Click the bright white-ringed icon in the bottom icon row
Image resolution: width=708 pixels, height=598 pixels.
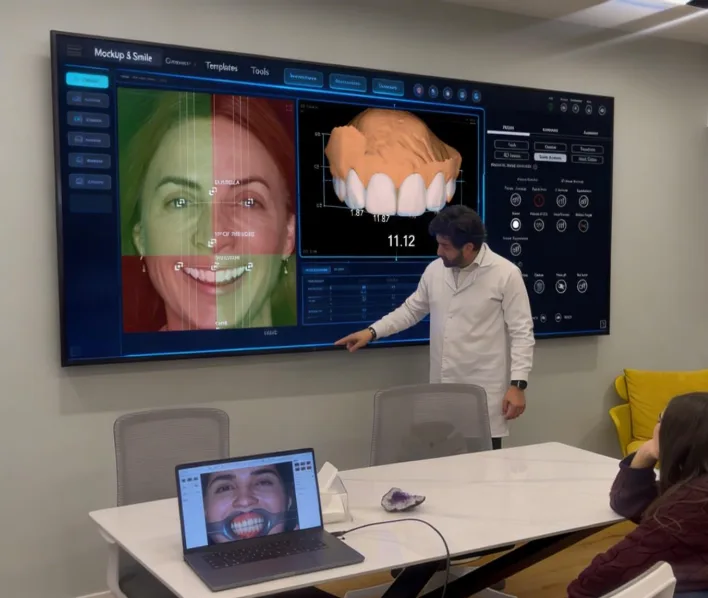pyautogui.click(x=561, y=286)
